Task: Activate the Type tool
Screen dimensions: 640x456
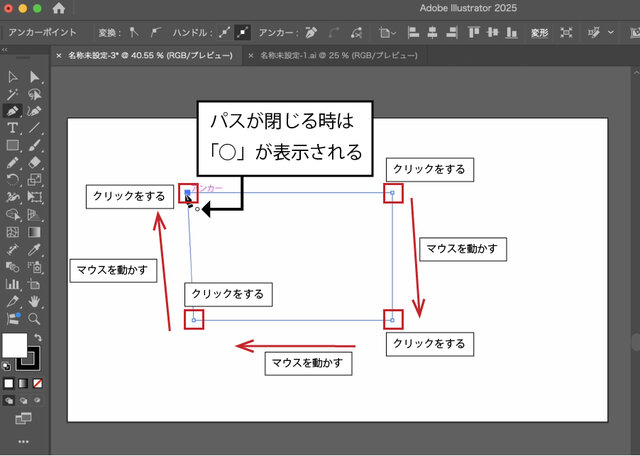Action: pos(13,128)
